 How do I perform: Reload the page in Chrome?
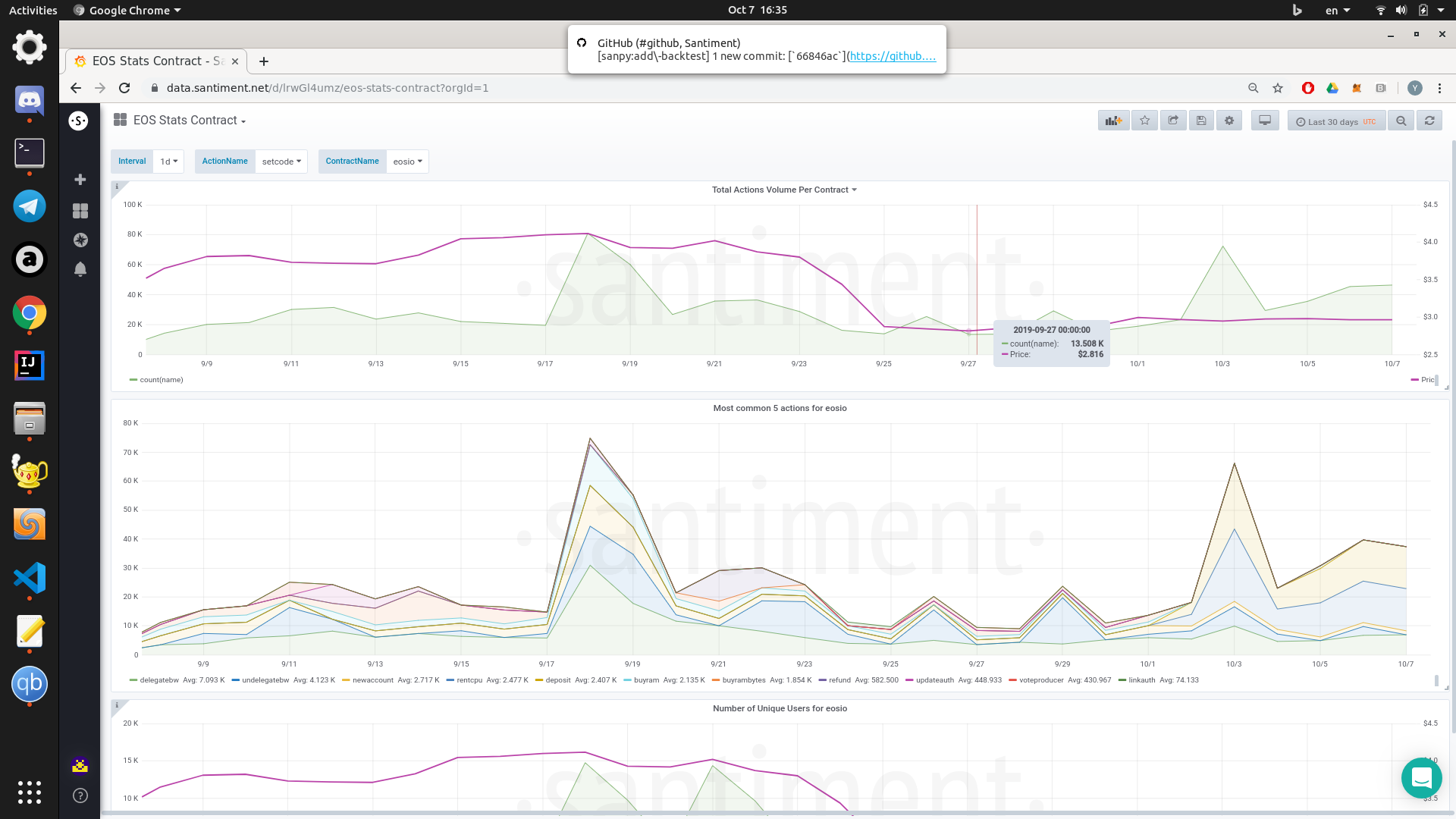(125, 88)
